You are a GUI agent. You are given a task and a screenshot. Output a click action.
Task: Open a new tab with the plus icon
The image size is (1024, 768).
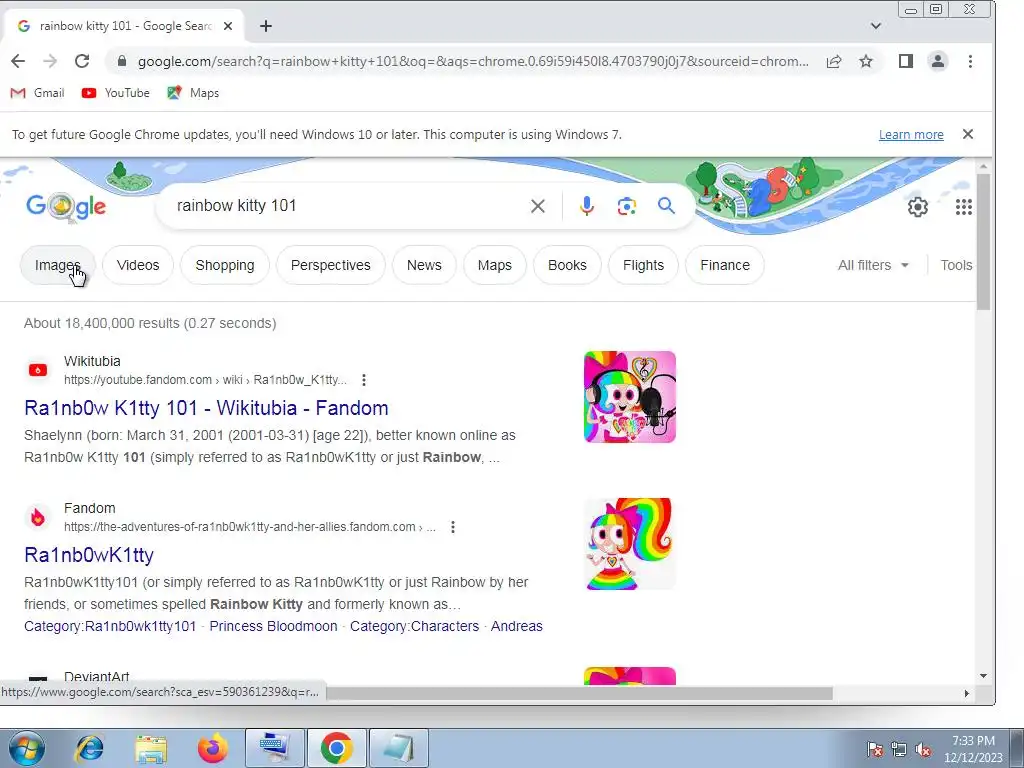(266, 26)
